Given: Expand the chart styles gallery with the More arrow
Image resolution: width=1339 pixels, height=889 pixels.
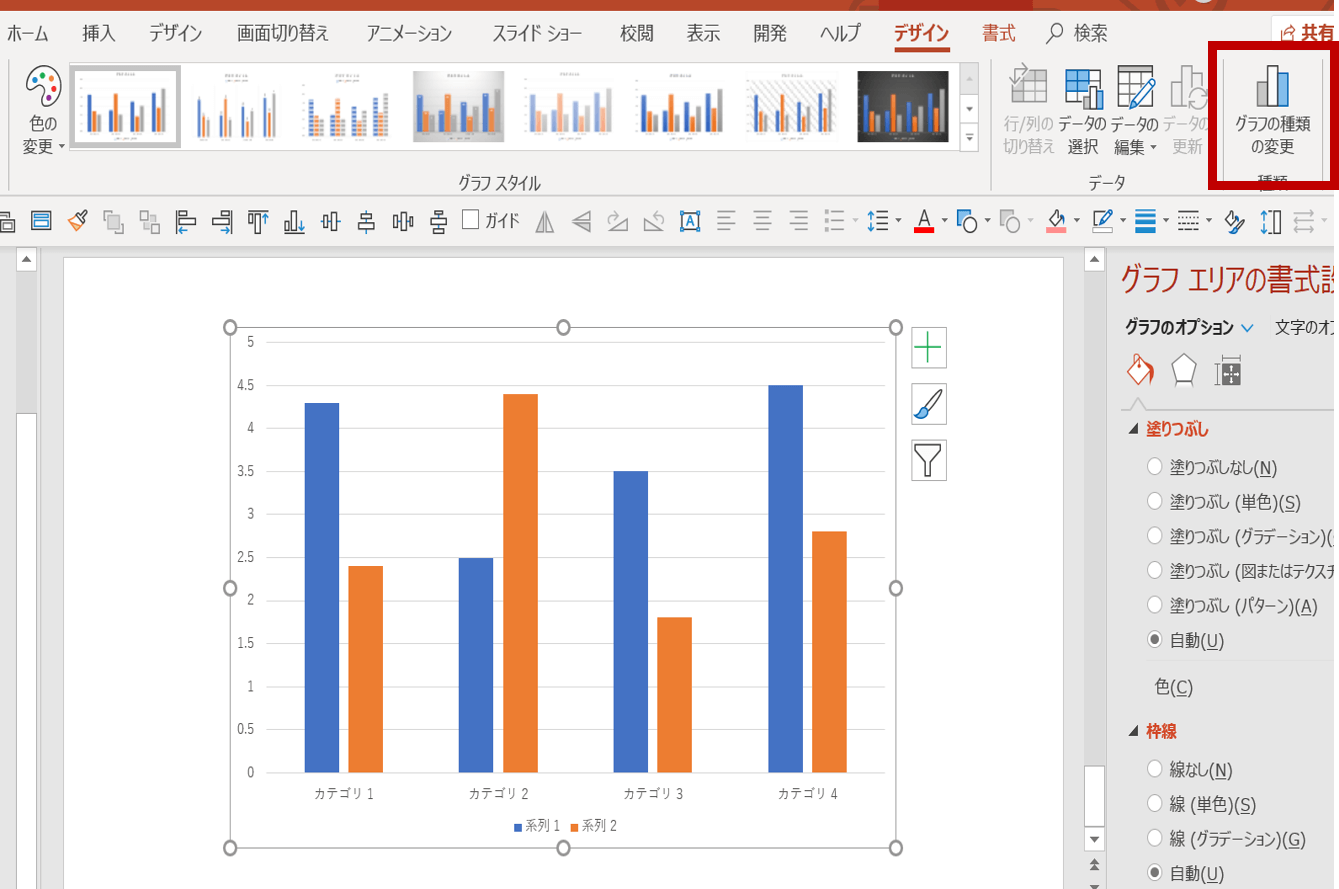Looking at the screenshot, I should point(968,137).
